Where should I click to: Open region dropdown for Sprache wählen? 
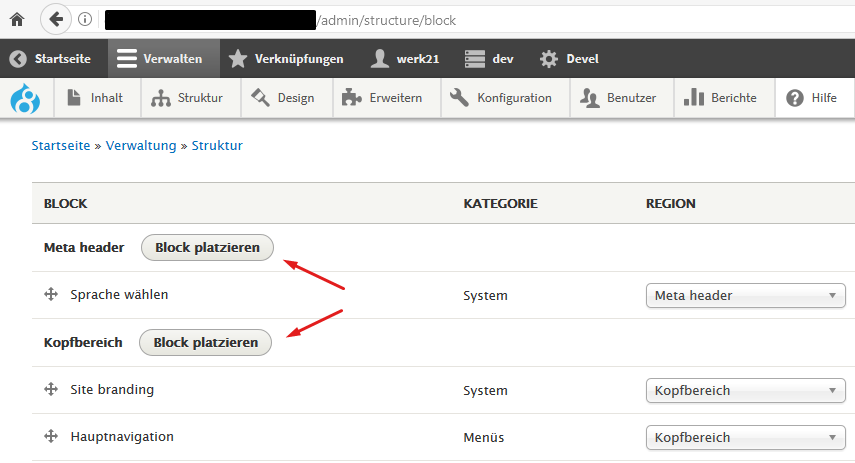[745, 295]
